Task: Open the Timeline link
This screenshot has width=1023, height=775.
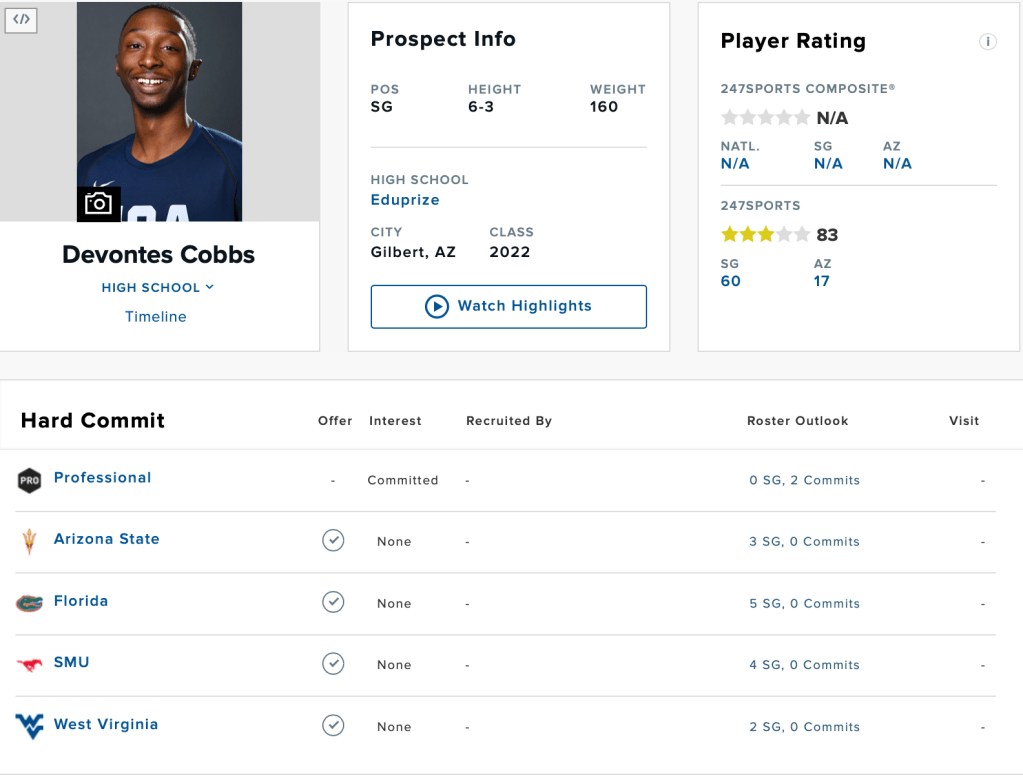Action: (156, 317)
